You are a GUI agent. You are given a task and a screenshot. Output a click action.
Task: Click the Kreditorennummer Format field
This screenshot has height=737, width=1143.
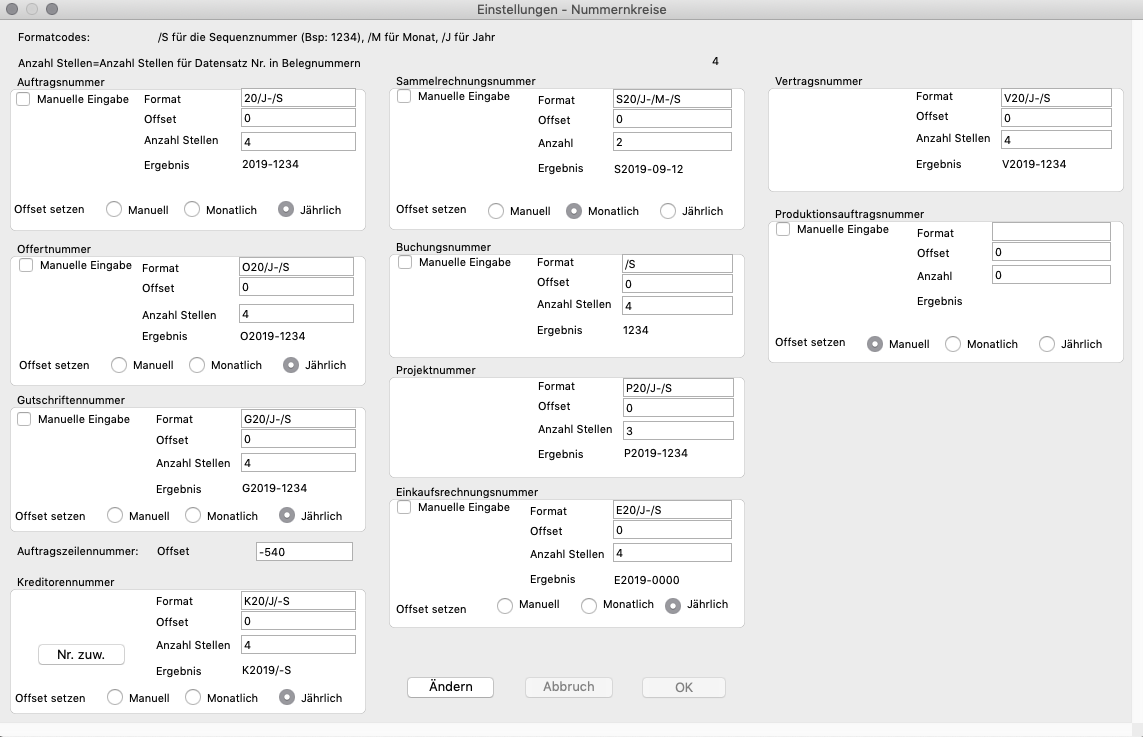tap(298, 601)
